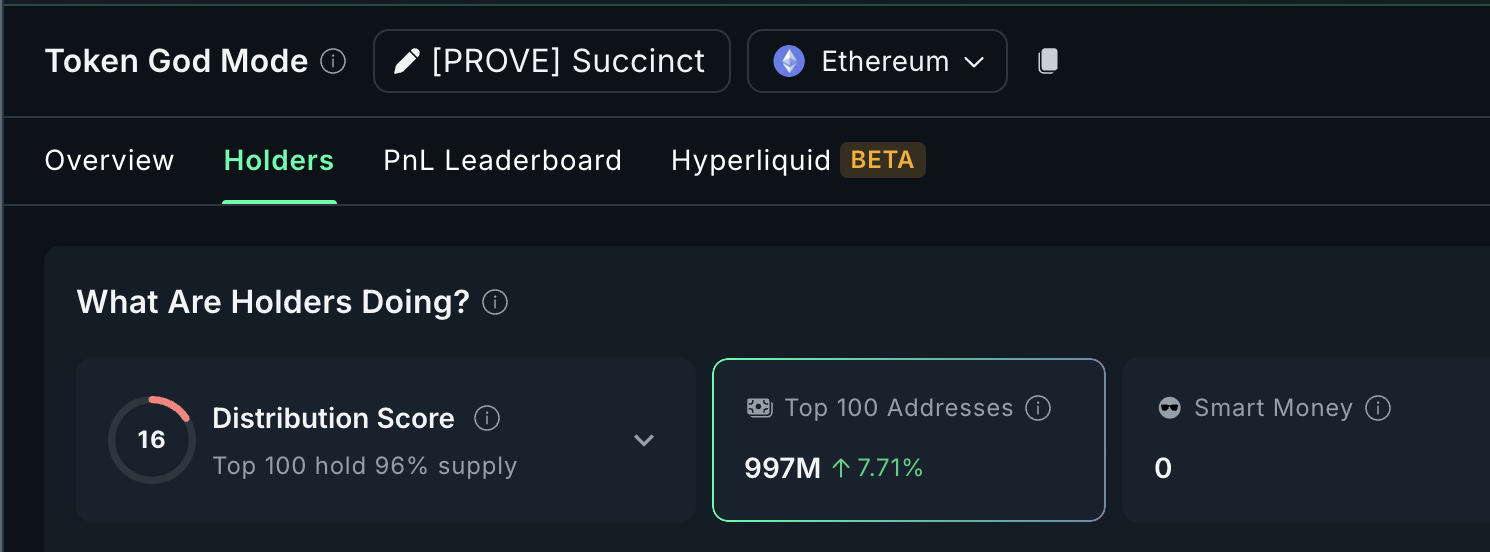
Task: Copy token address with the clipboard icon
Action: click(1047, 61)
